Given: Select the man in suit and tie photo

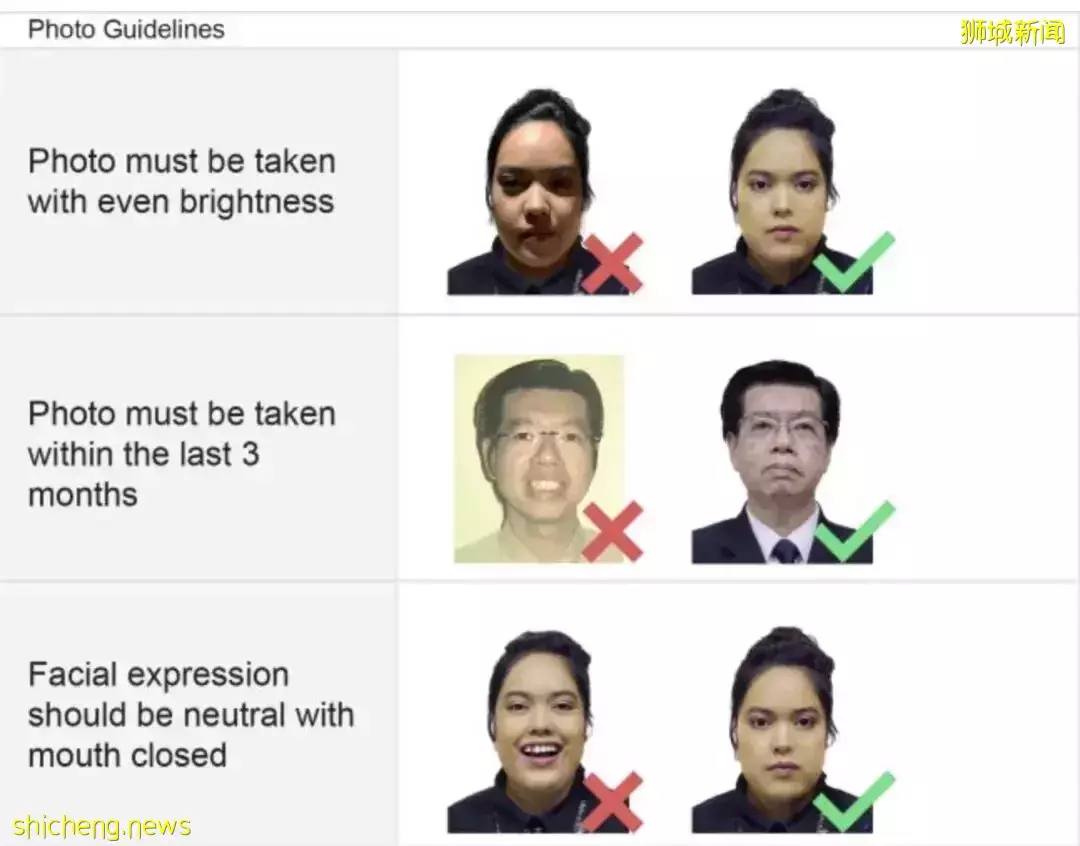Looking at the screenshot, I should click(782, 461).
